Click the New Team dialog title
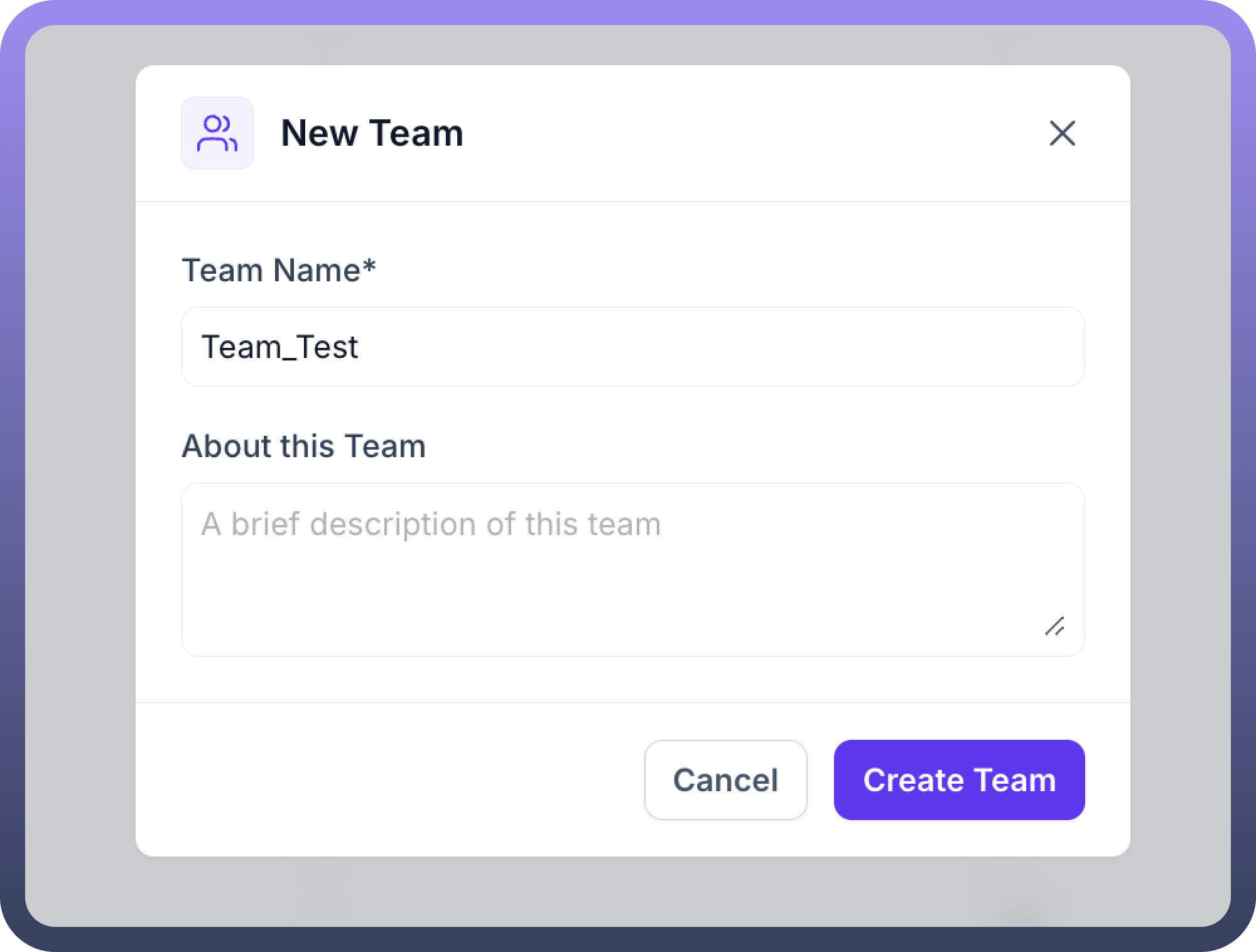Viewport: 1256px width, 952px height. point(372,133)
